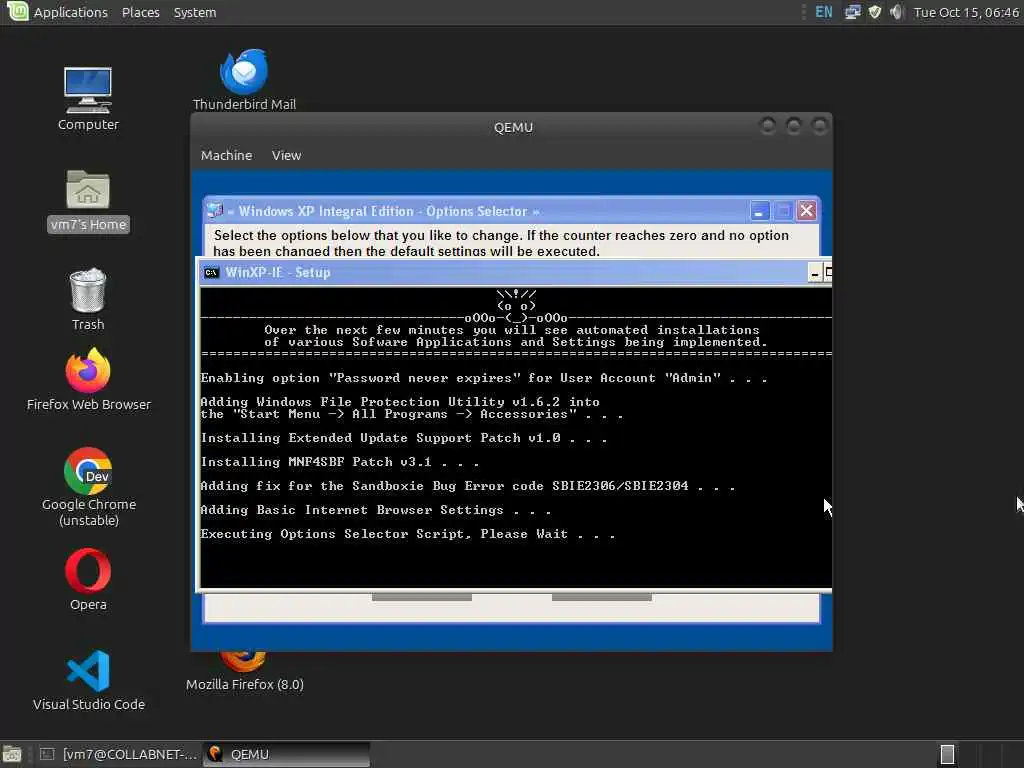Open the Places menu
The height and width of the screenshot is (768, 1024).
[x=140, y=12]
